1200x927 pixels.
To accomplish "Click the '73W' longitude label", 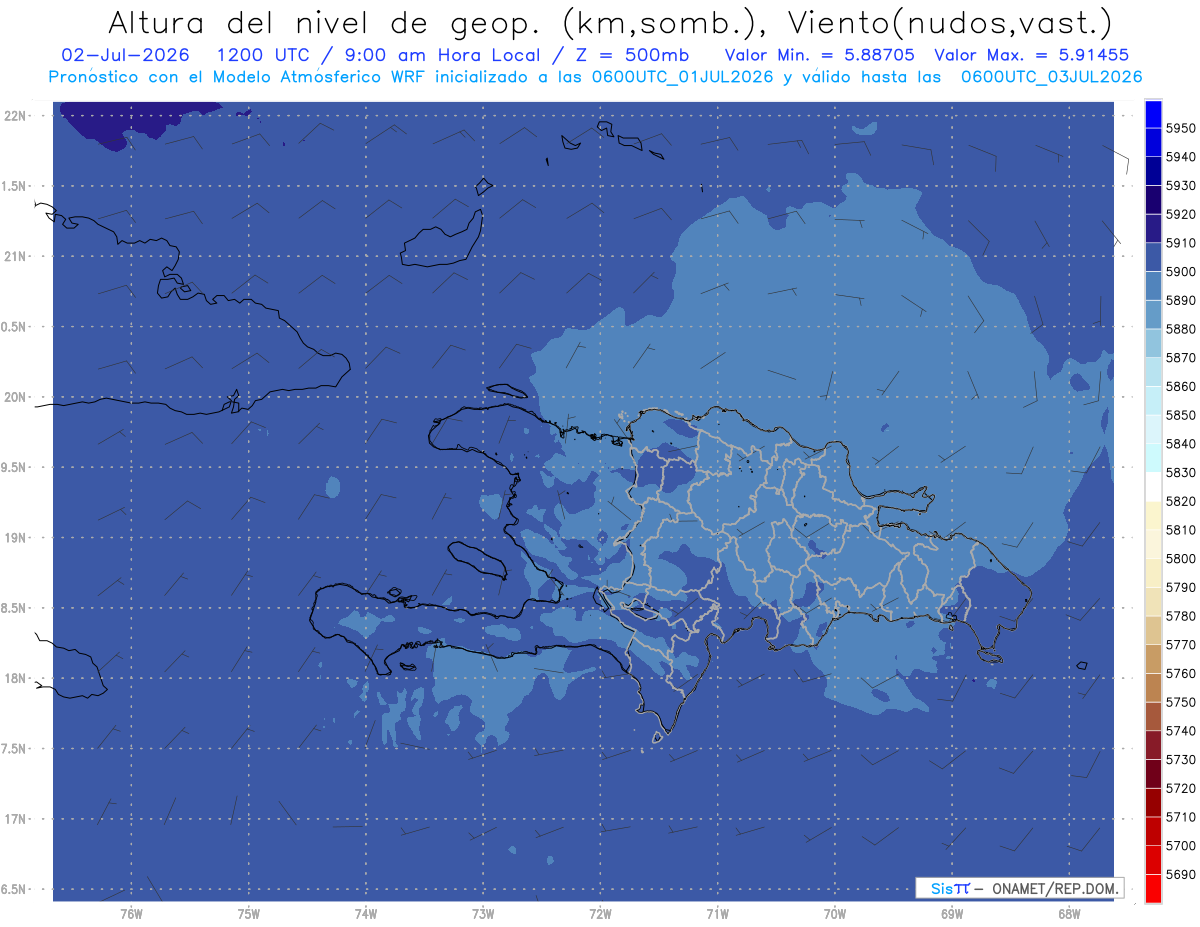I will coord(483,913).
